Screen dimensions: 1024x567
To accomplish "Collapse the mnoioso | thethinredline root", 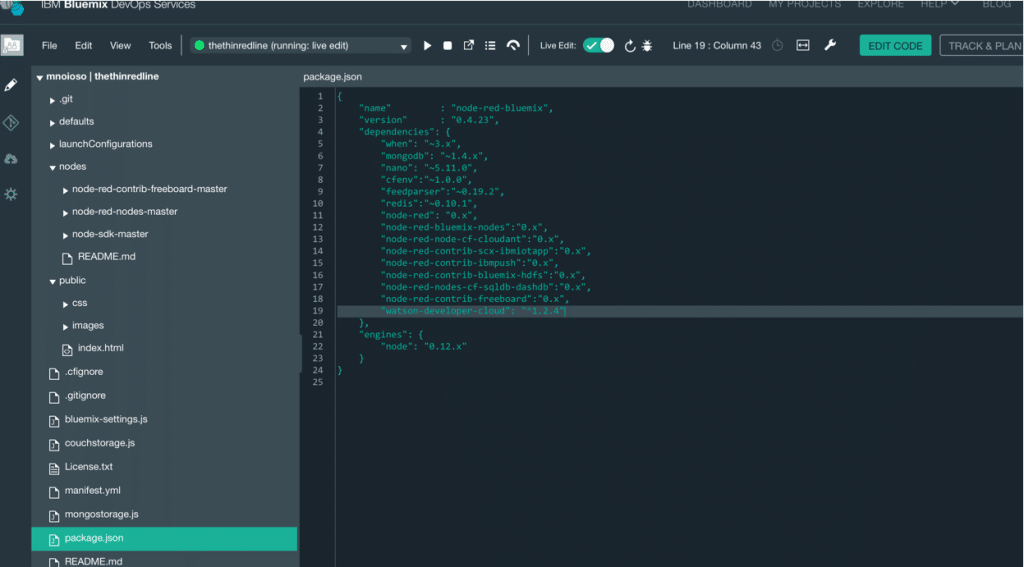I will point(40,77).
